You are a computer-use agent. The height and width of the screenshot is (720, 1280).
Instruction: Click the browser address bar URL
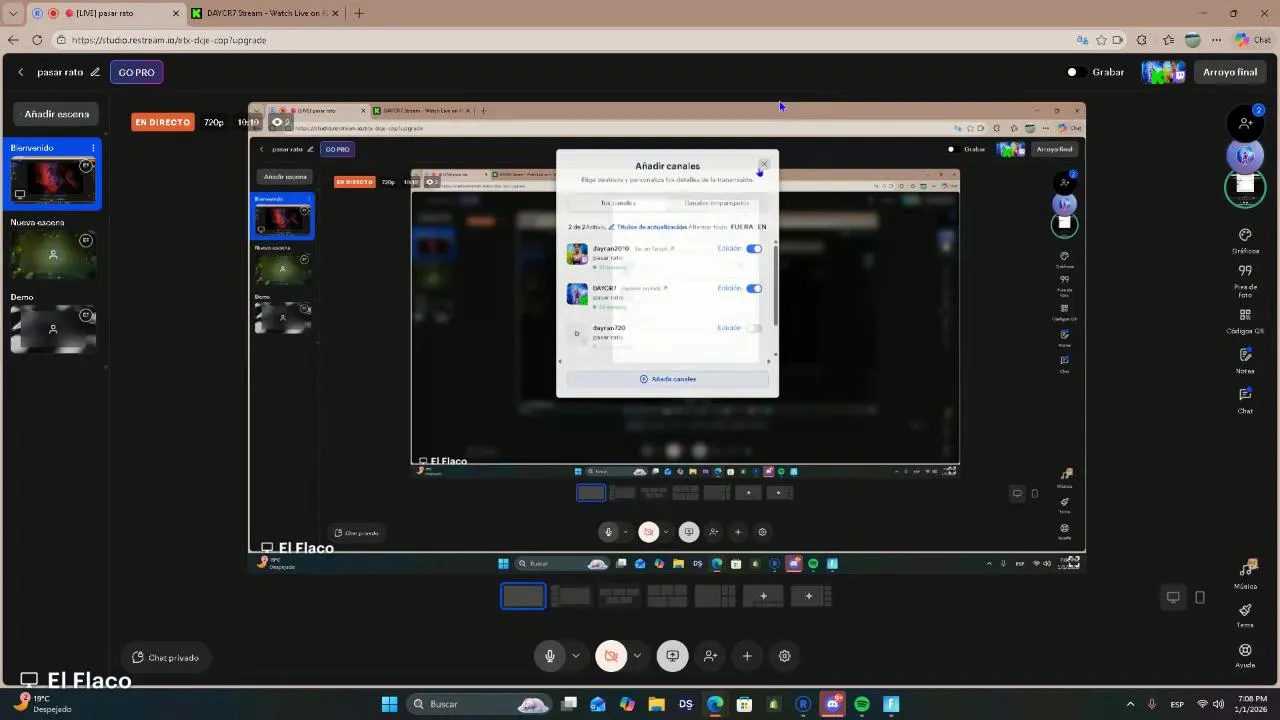point(169,40)
